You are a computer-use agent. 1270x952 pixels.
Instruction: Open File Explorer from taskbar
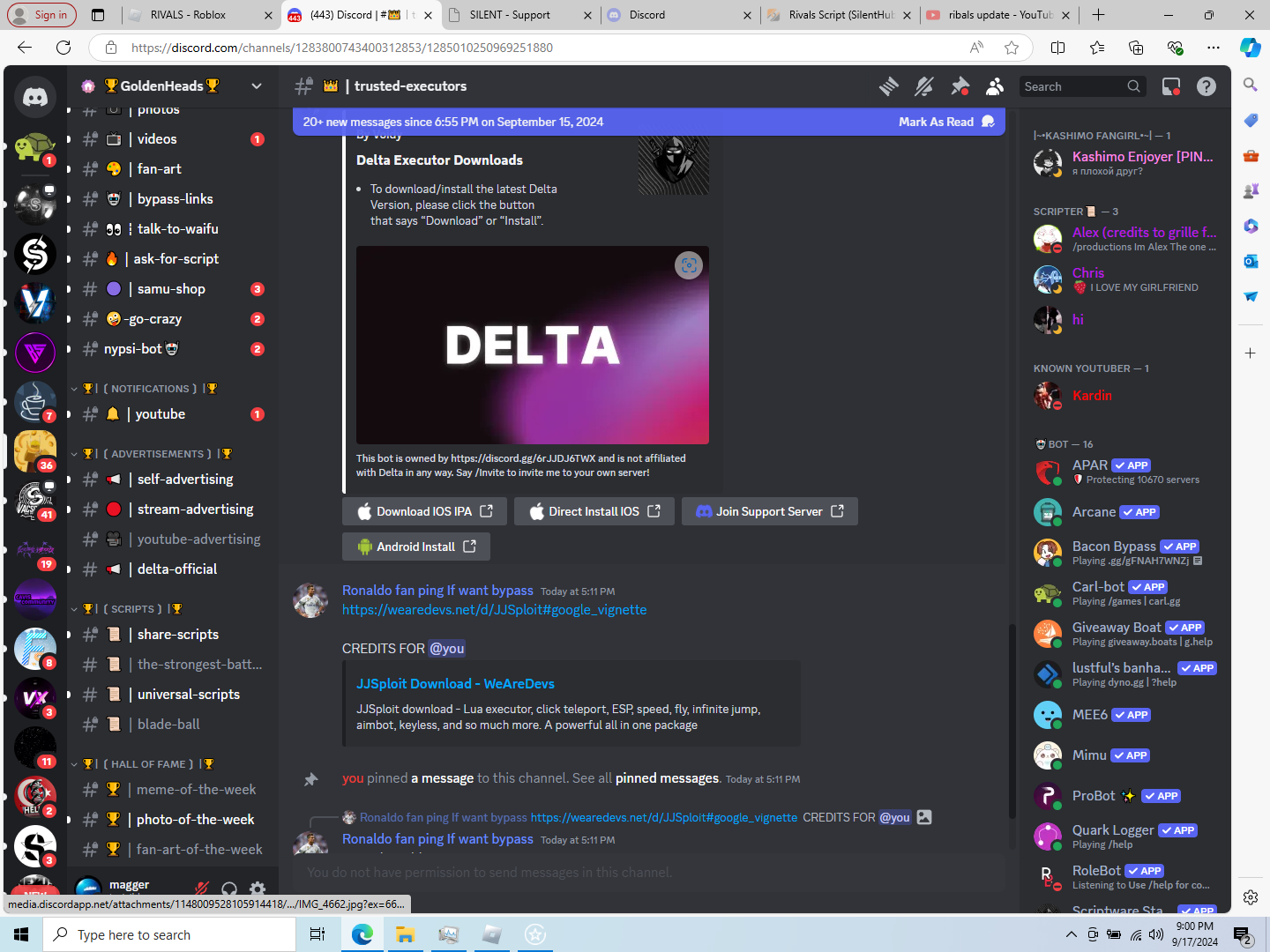coord(405,934)
